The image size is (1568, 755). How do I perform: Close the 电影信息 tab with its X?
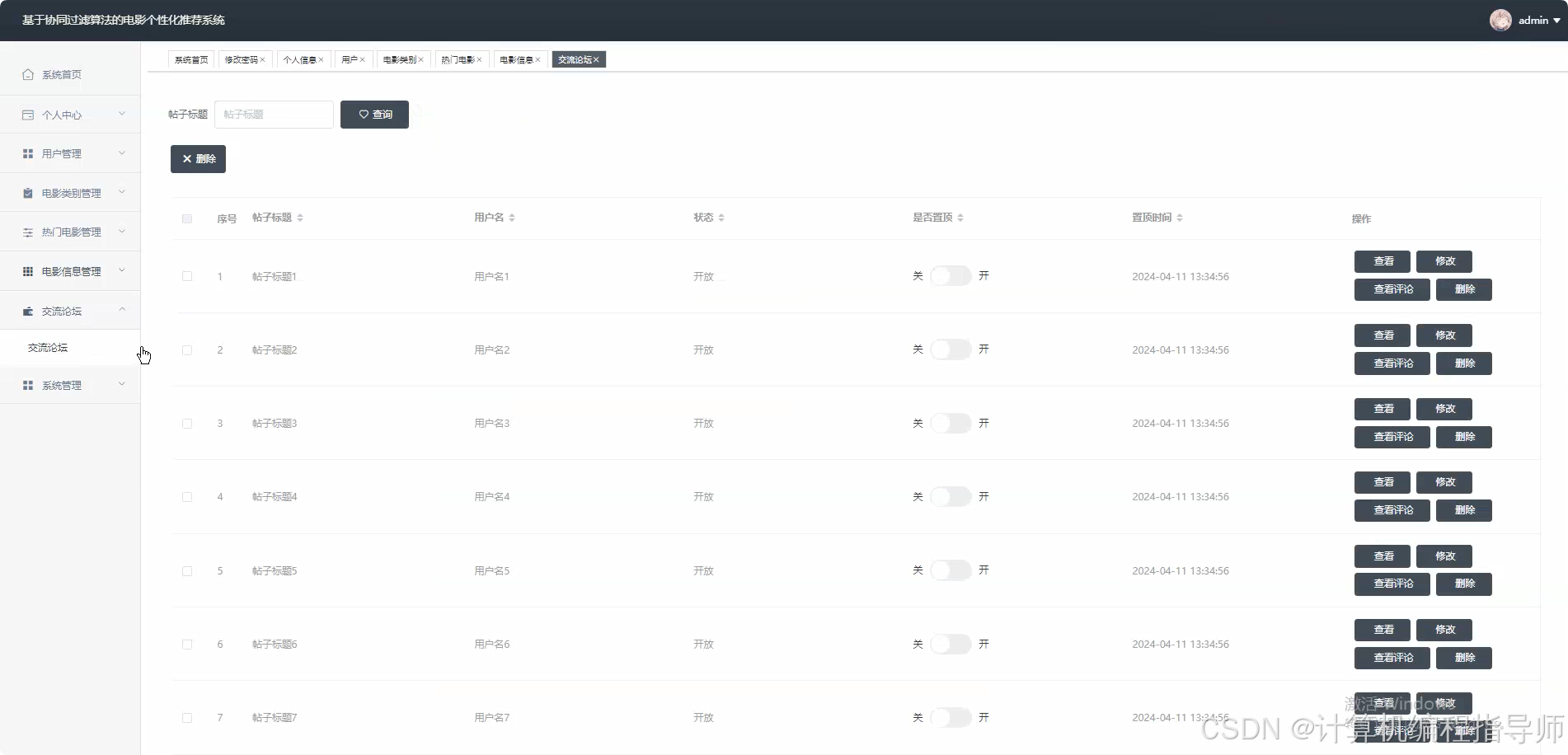tap(538, 59)
